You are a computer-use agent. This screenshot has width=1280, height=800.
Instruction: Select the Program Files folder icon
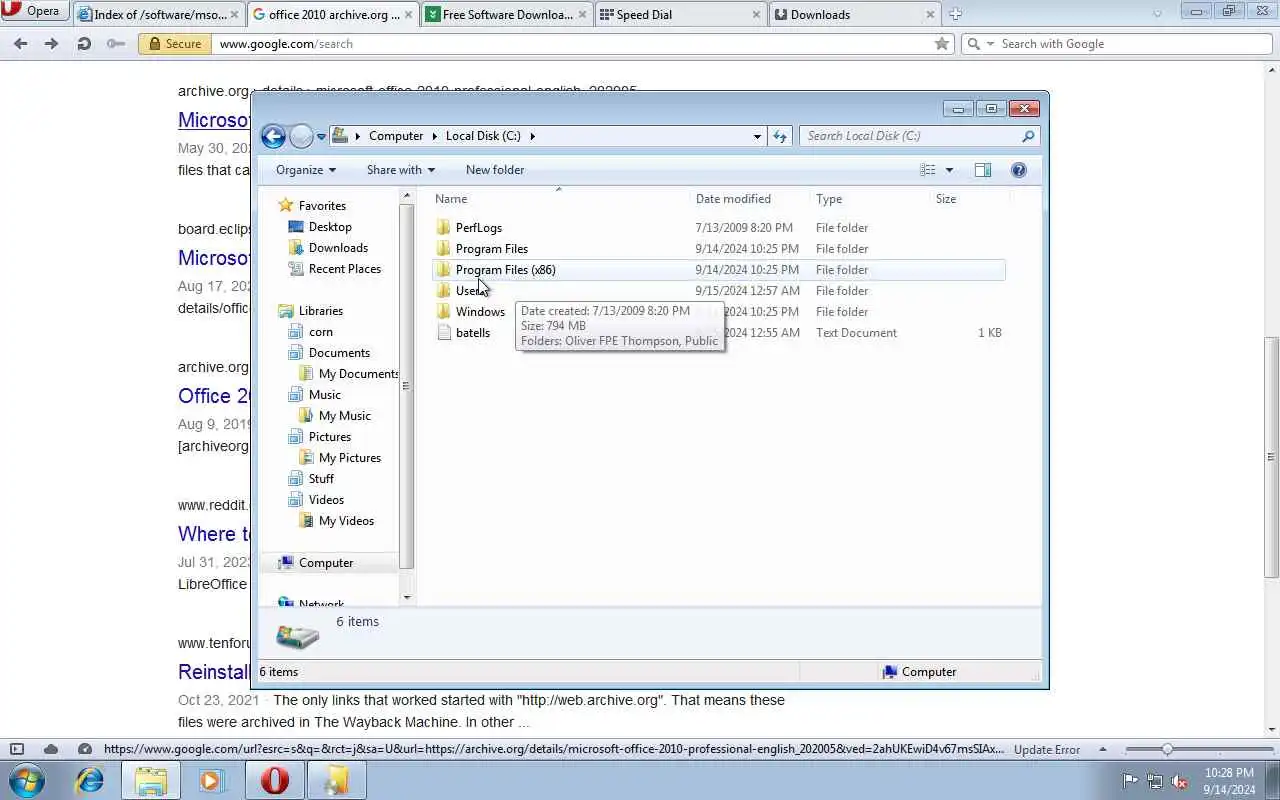(x=444, y=249)
